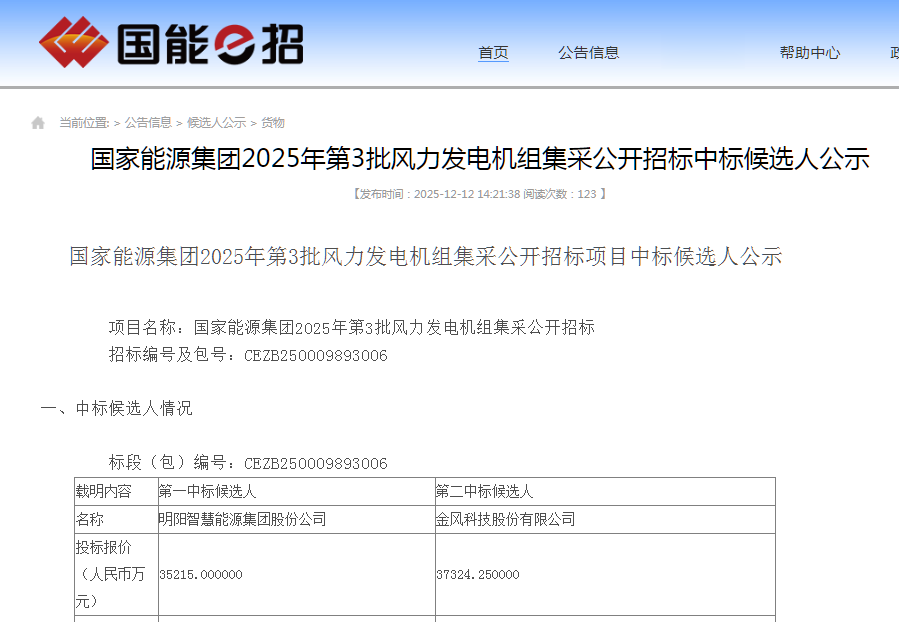
Task: Click the publish time and read count line
Action: click(x=479, y=194)
